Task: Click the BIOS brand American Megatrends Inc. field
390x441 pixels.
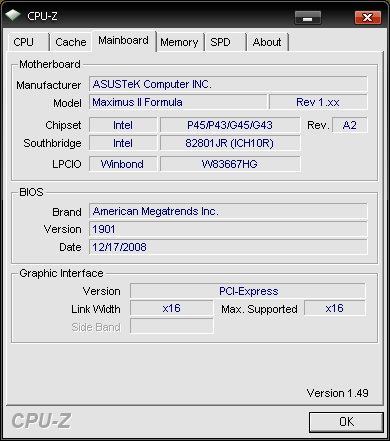Action: (x=228, y=211)
